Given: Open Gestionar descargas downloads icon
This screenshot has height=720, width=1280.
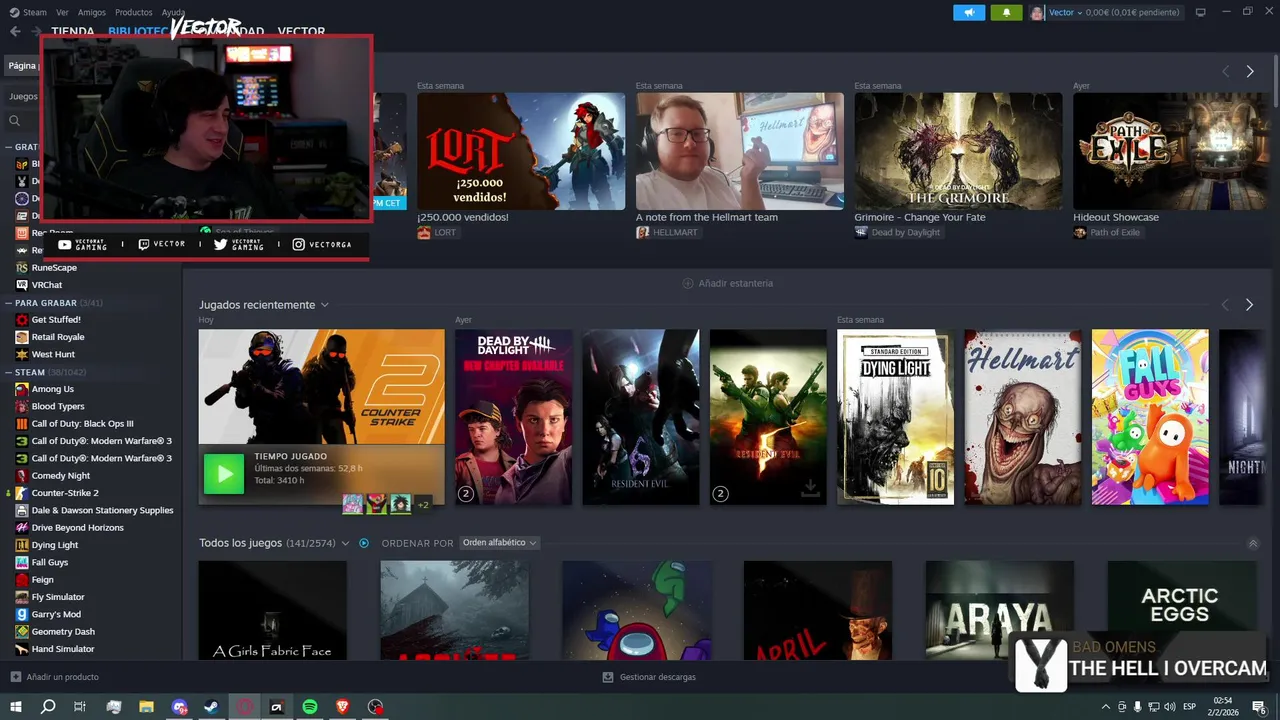Looking at the screenshot, I should click(x=608, y=677).
